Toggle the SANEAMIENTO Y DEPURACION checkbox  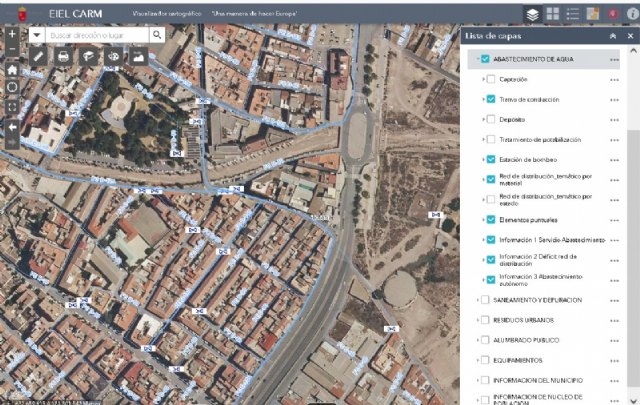(x=485, y=300)
